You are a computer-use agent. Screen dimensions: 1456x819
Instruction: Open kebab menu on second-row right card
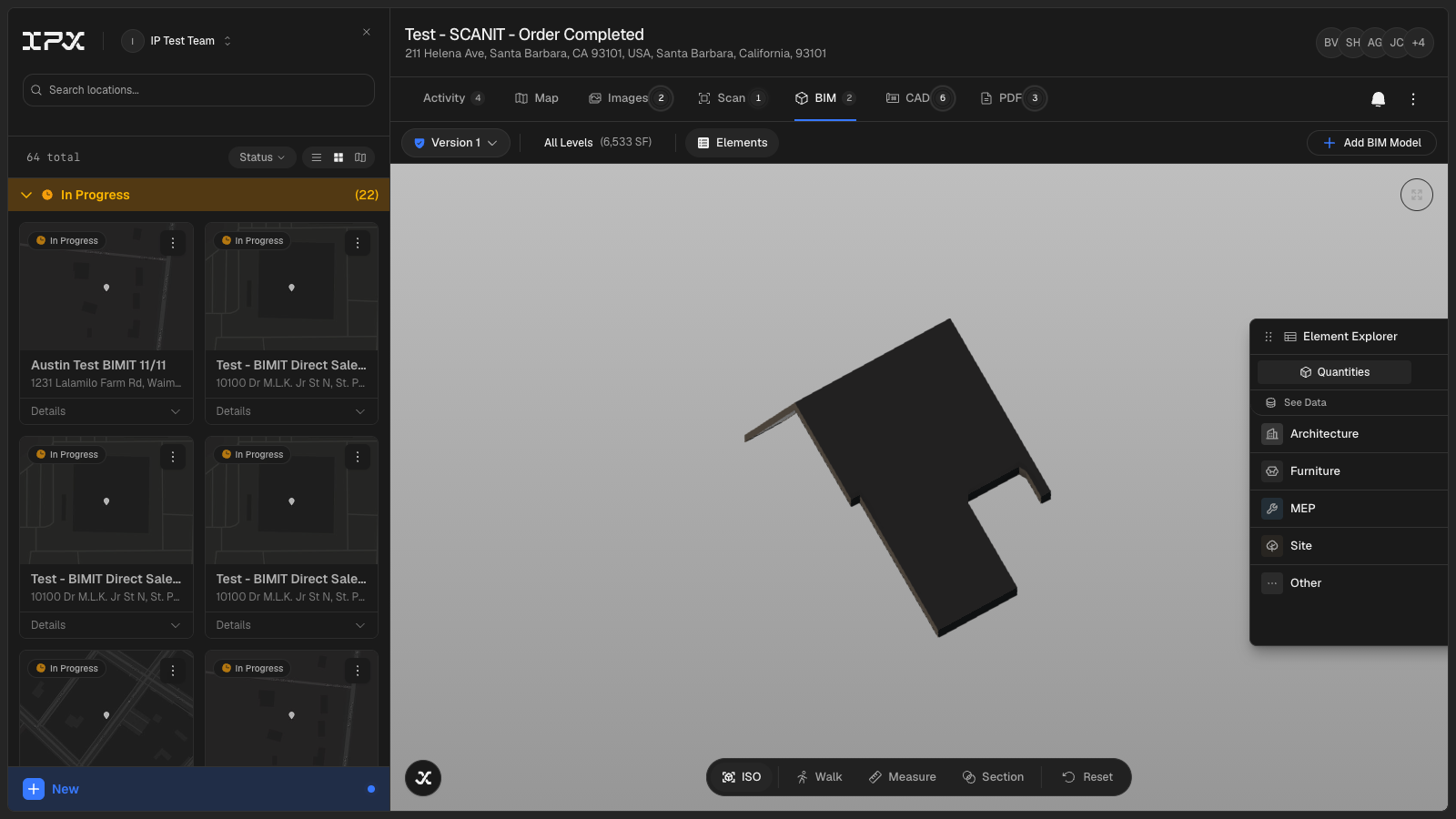click(x=358, y=457)
